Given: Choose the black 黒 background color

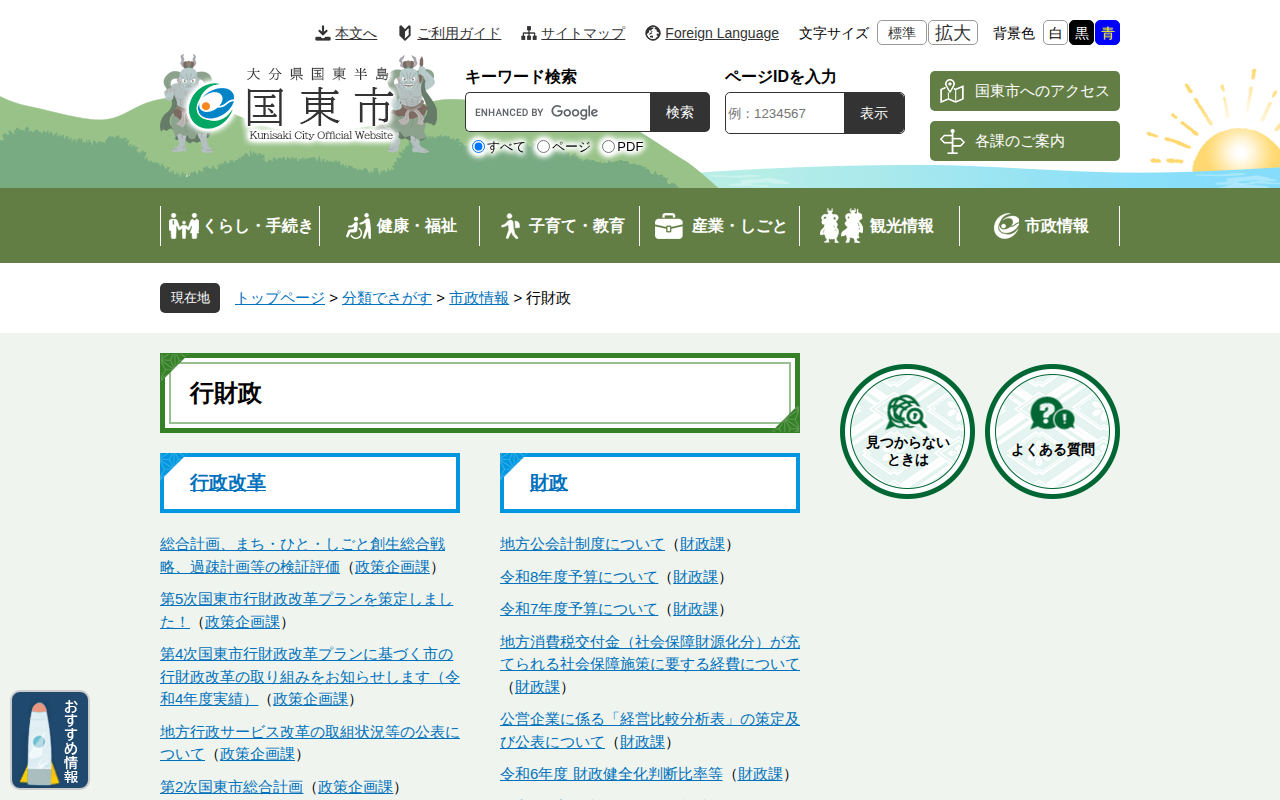Looking at the screenshot, I should click(x=1081, y=33).
